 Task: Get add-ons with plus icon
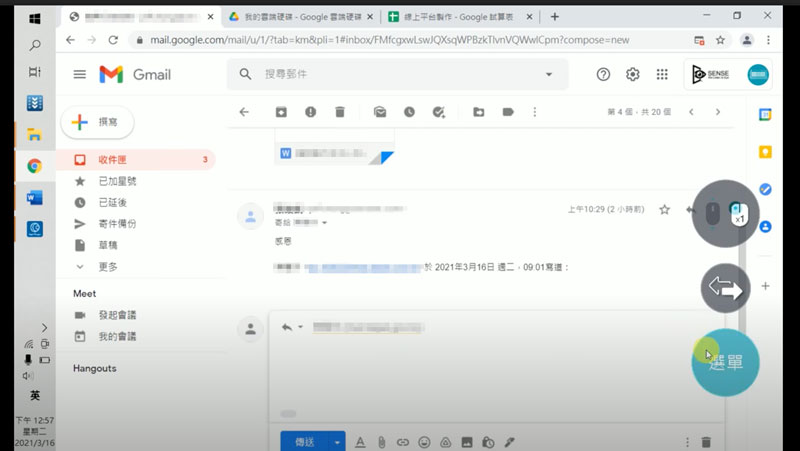pyautogui.click(x=765, y=286)
